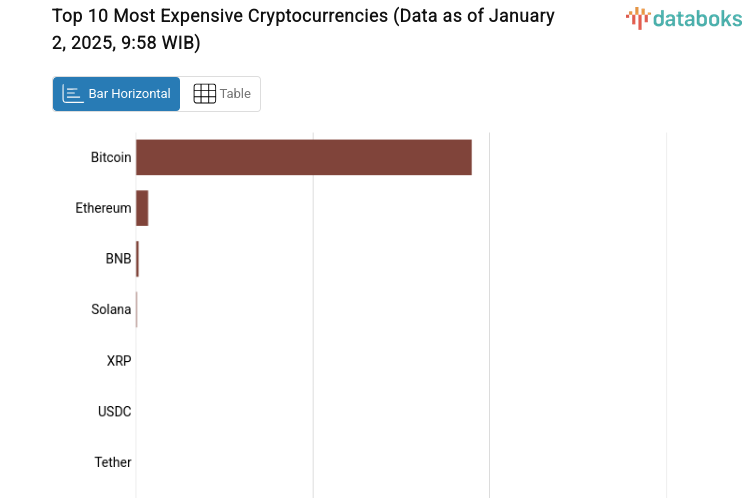753x498 pixels.
Task: Click the Ethereum axis label
Action: 103,208
